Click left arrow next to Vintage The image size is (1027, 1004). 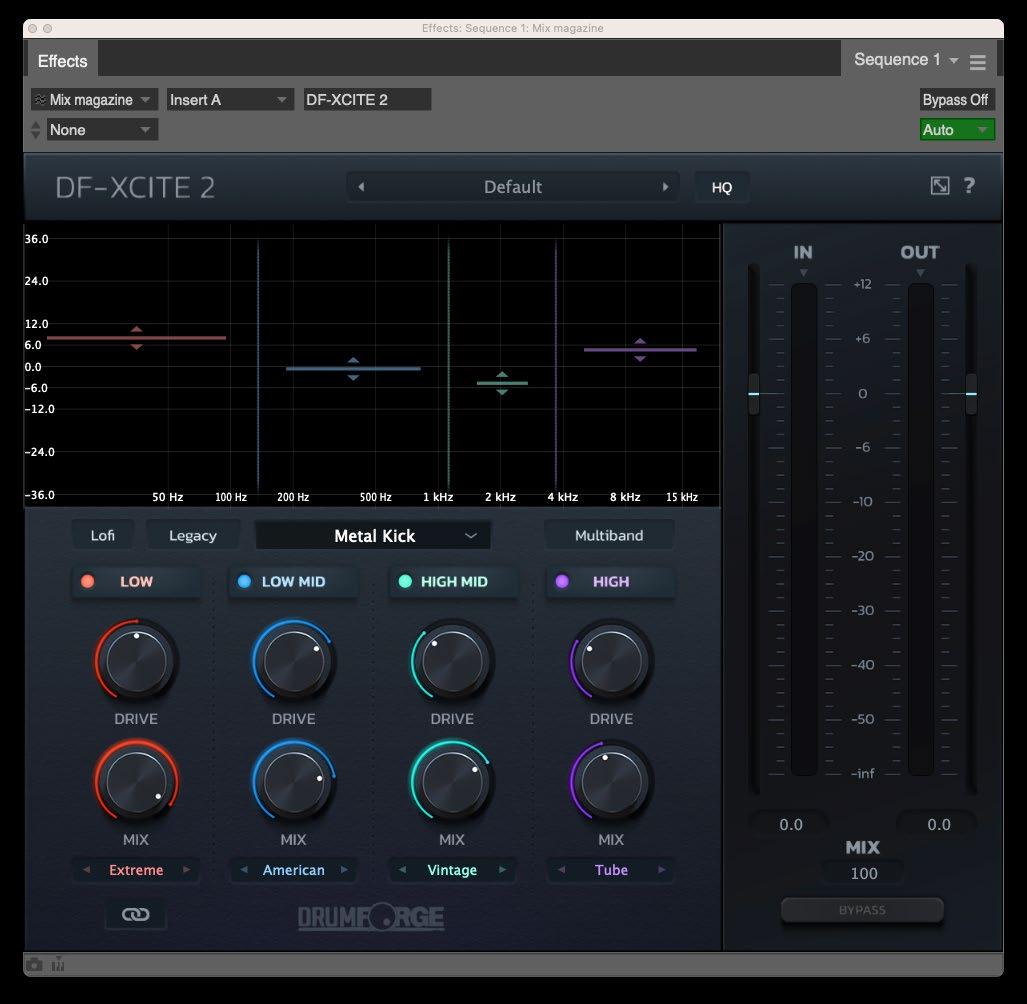click(x=402, y=870)
